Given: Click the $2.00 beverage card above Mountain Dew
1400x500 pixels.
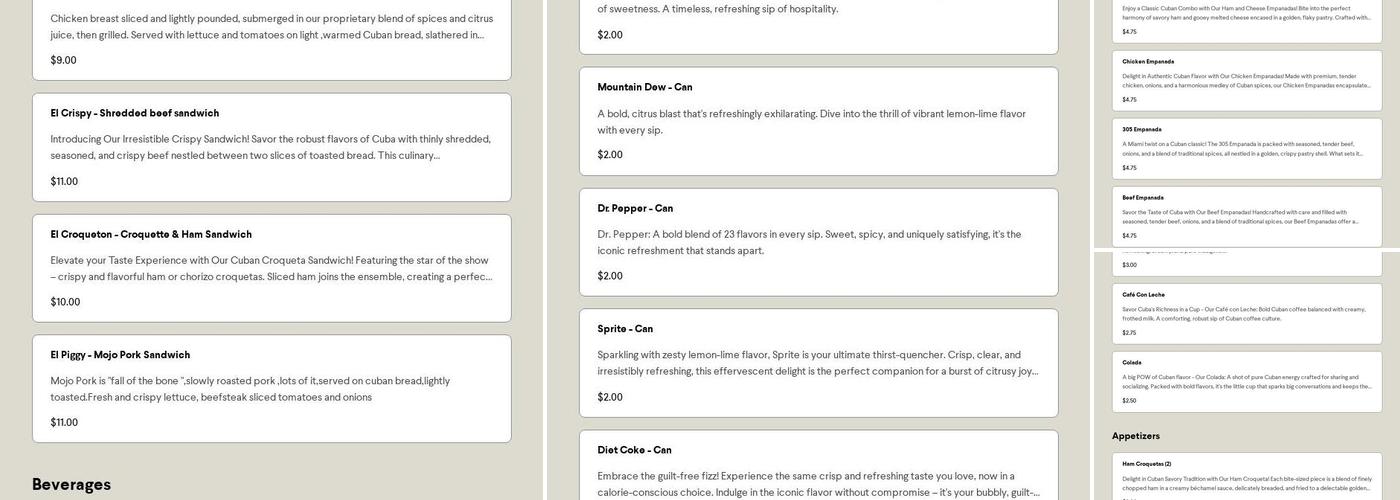Looking at the screenshot, I should [x=818, y=25].
